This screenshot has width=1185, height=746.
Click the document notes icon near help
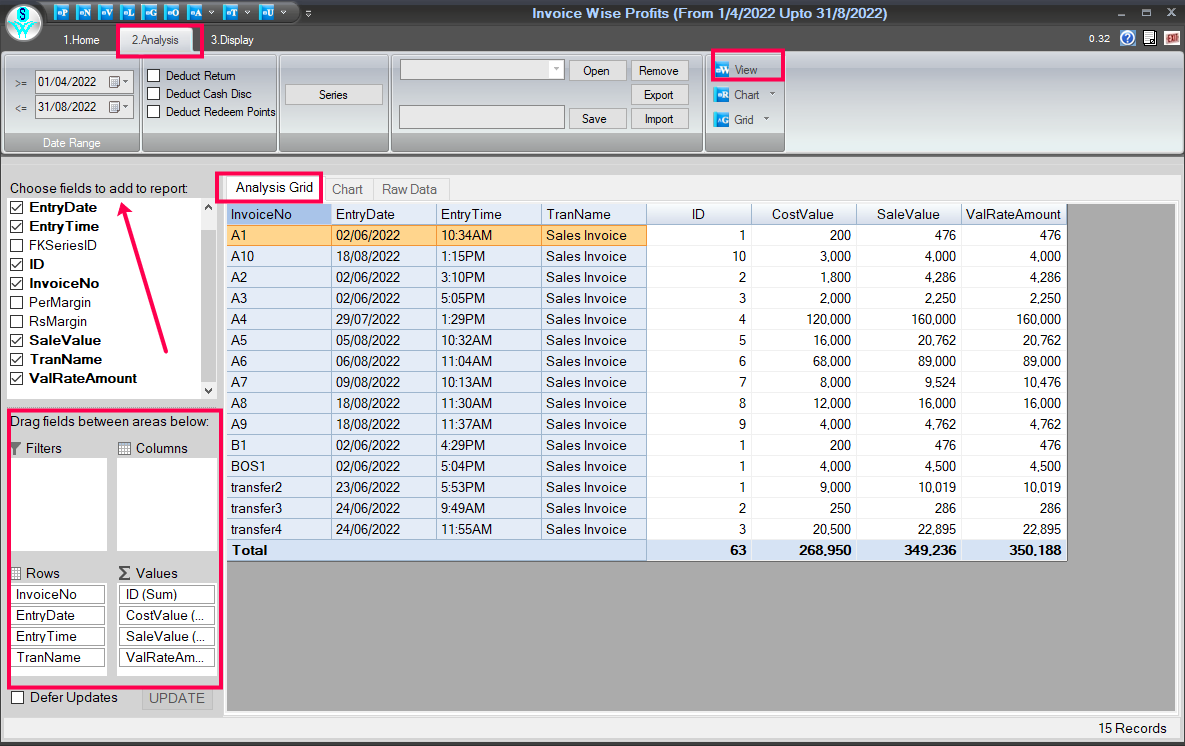click(x=1149, y=38)
